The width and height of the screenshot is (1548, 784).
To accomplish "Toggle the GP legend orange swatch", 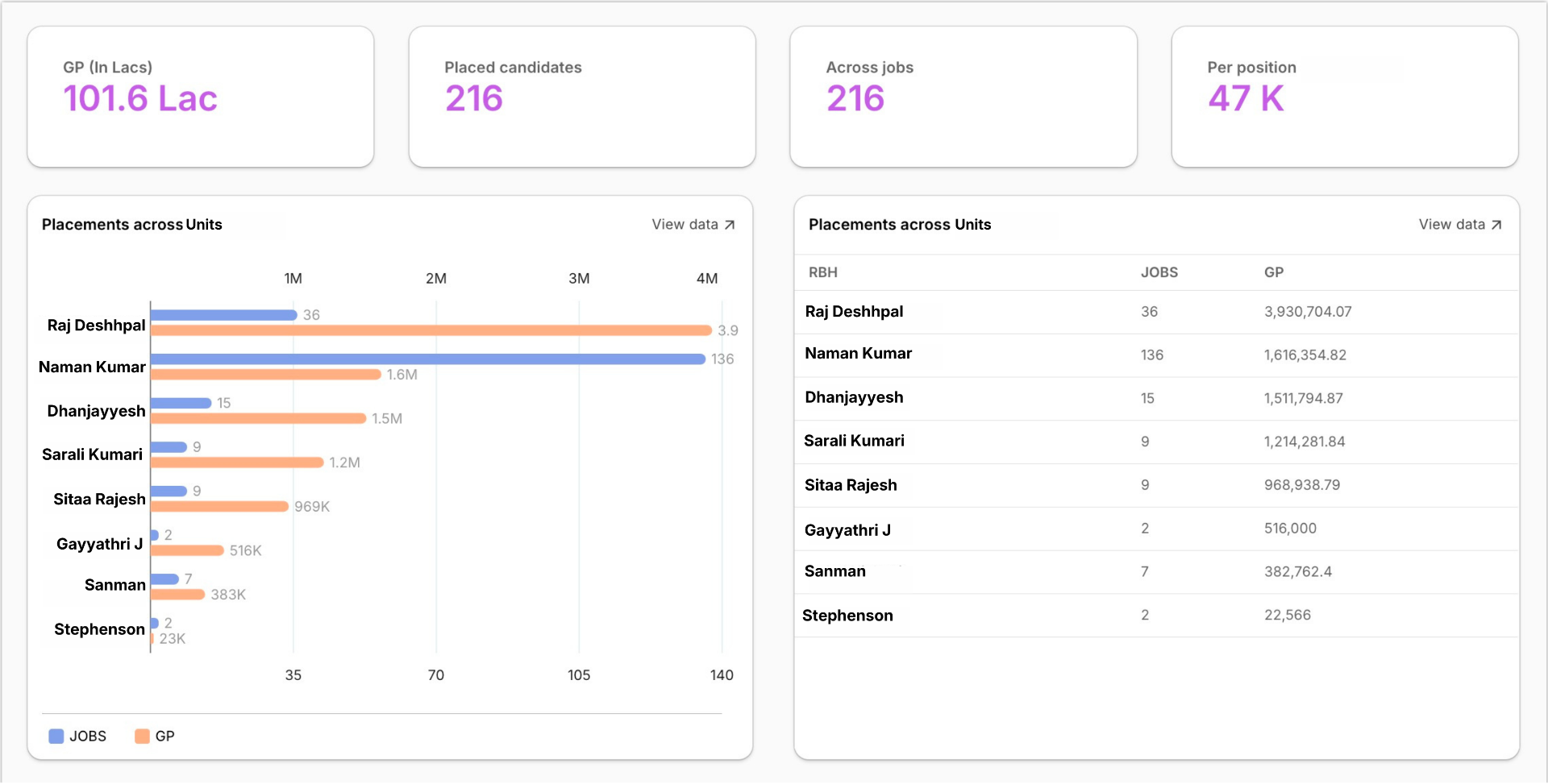I will point(142,736).
